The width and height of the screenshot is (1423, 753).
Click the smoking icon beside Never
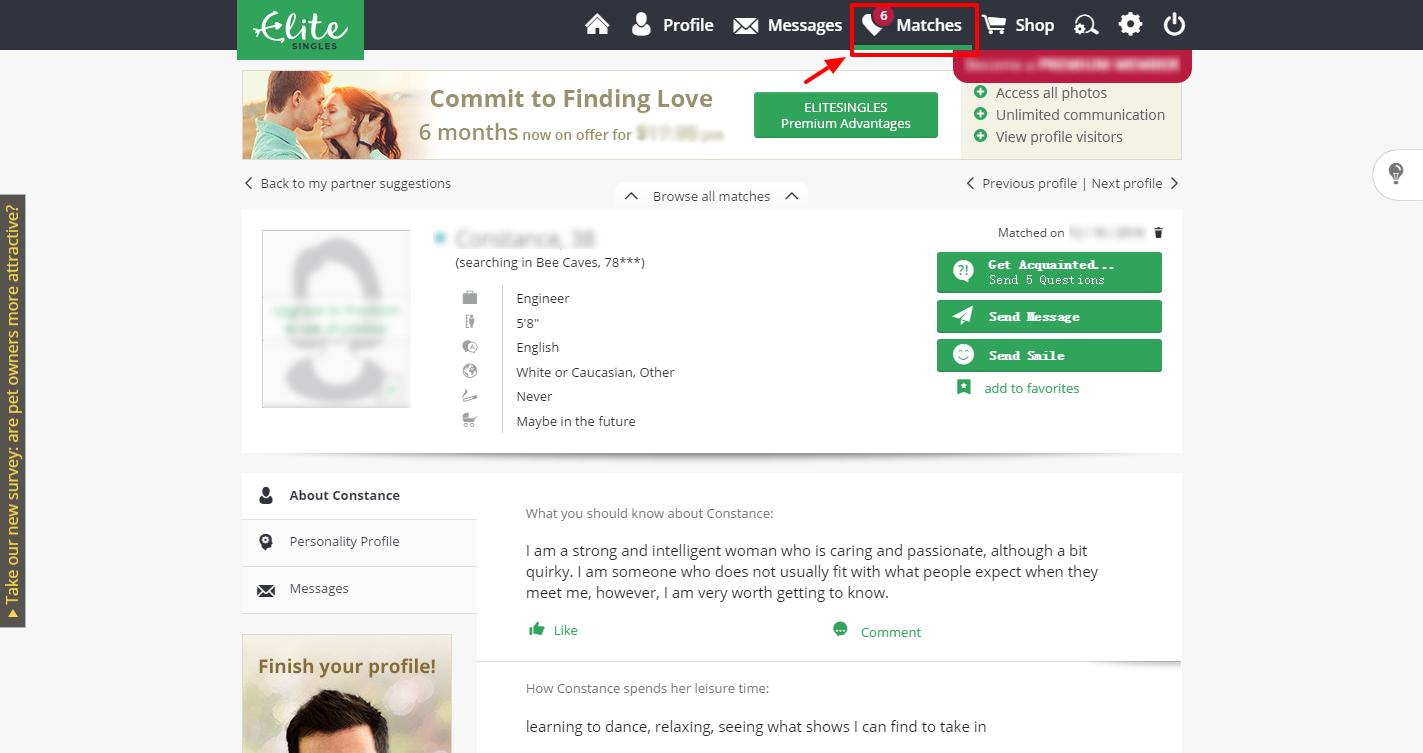tap(470, 396)
